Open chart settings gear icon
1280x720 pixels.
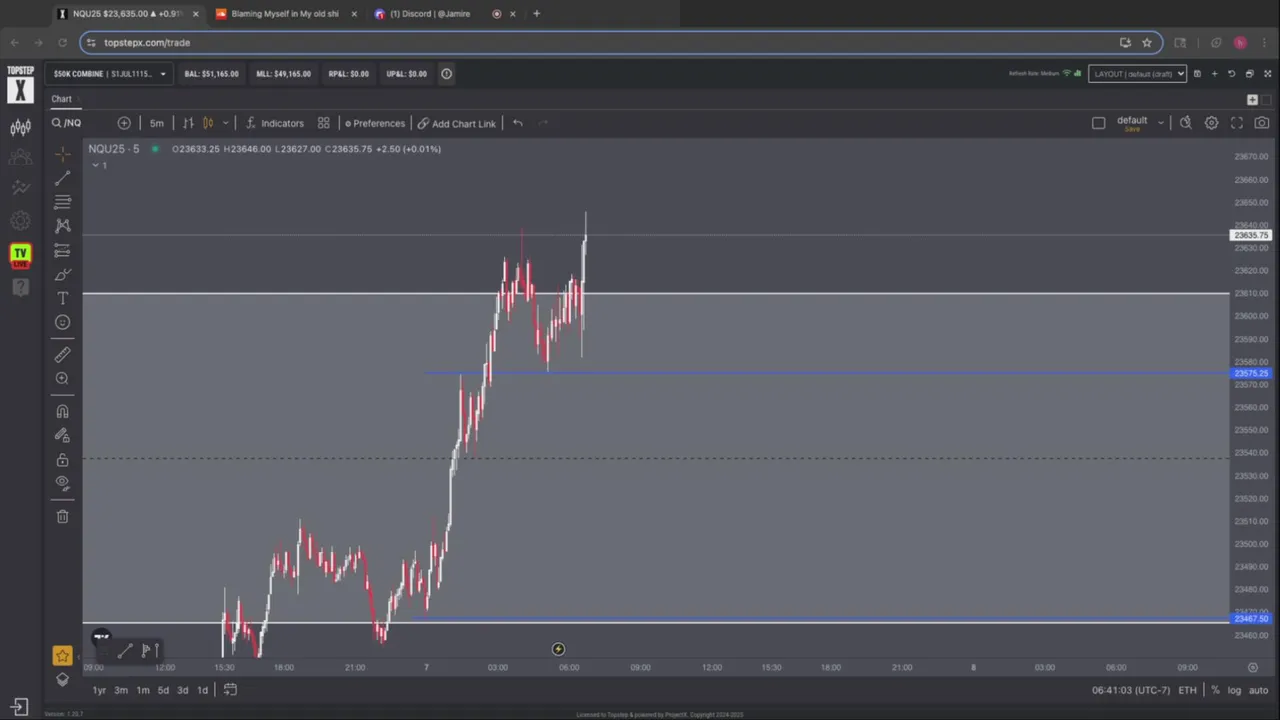pyautogui.click(x=1211, y=123)
